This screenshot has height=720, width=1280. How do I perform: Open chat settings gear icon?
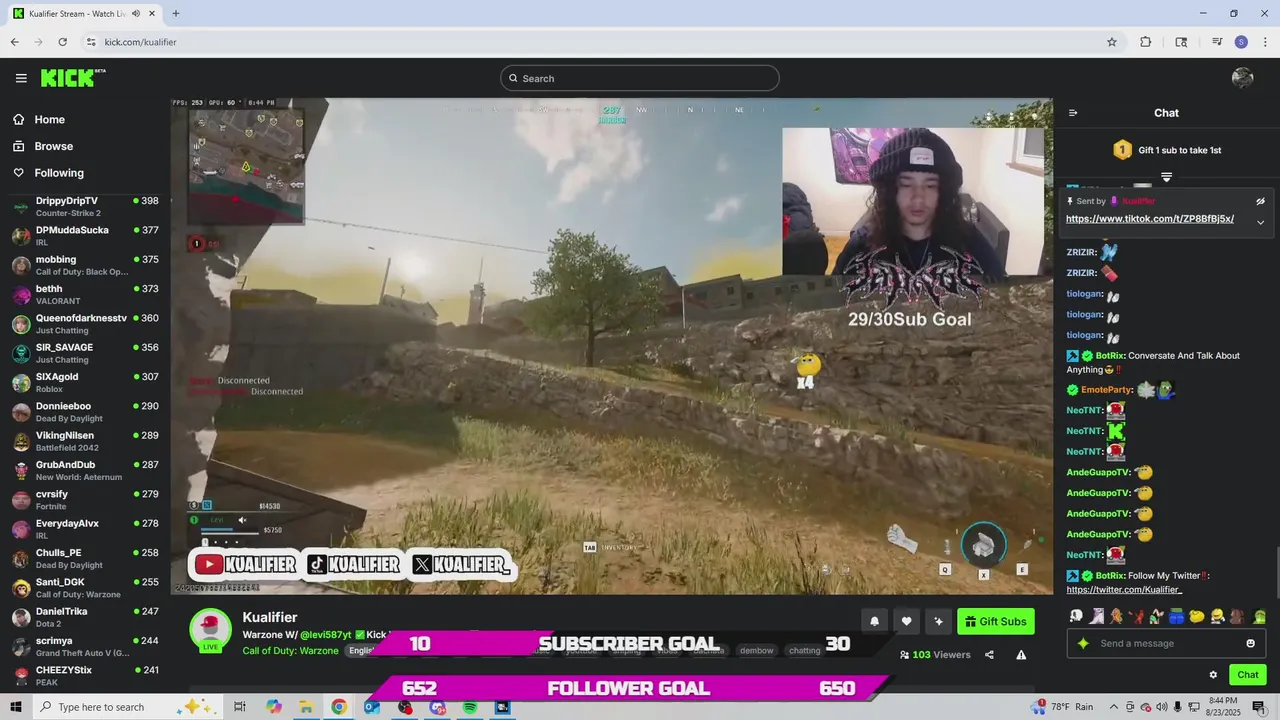pyautogui.click(x=1213, y=675)
